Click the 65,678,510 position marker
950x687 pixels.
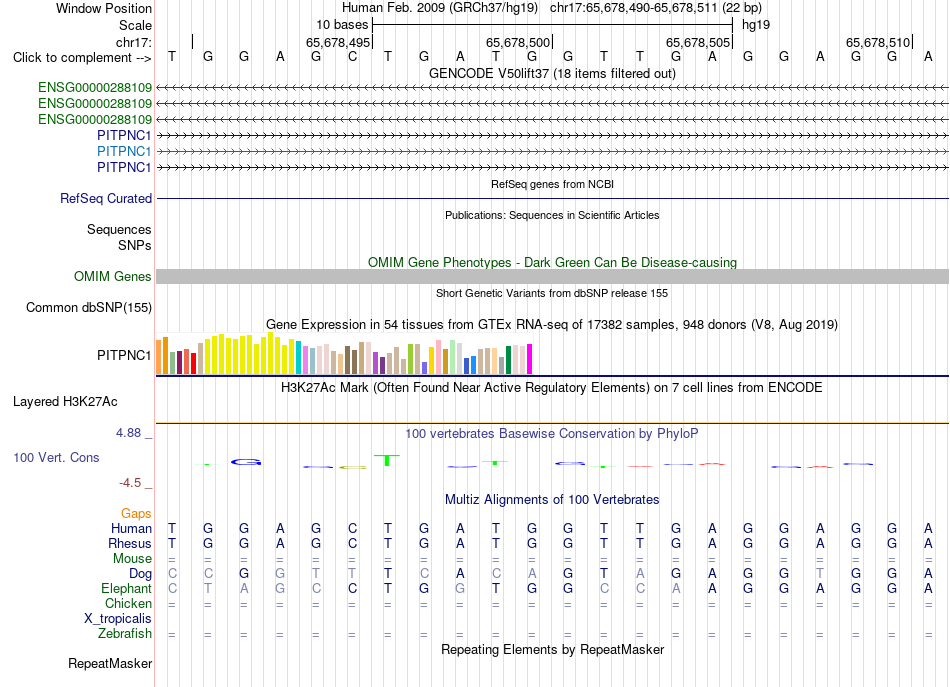pyautogui.click(x=878, y=42)
